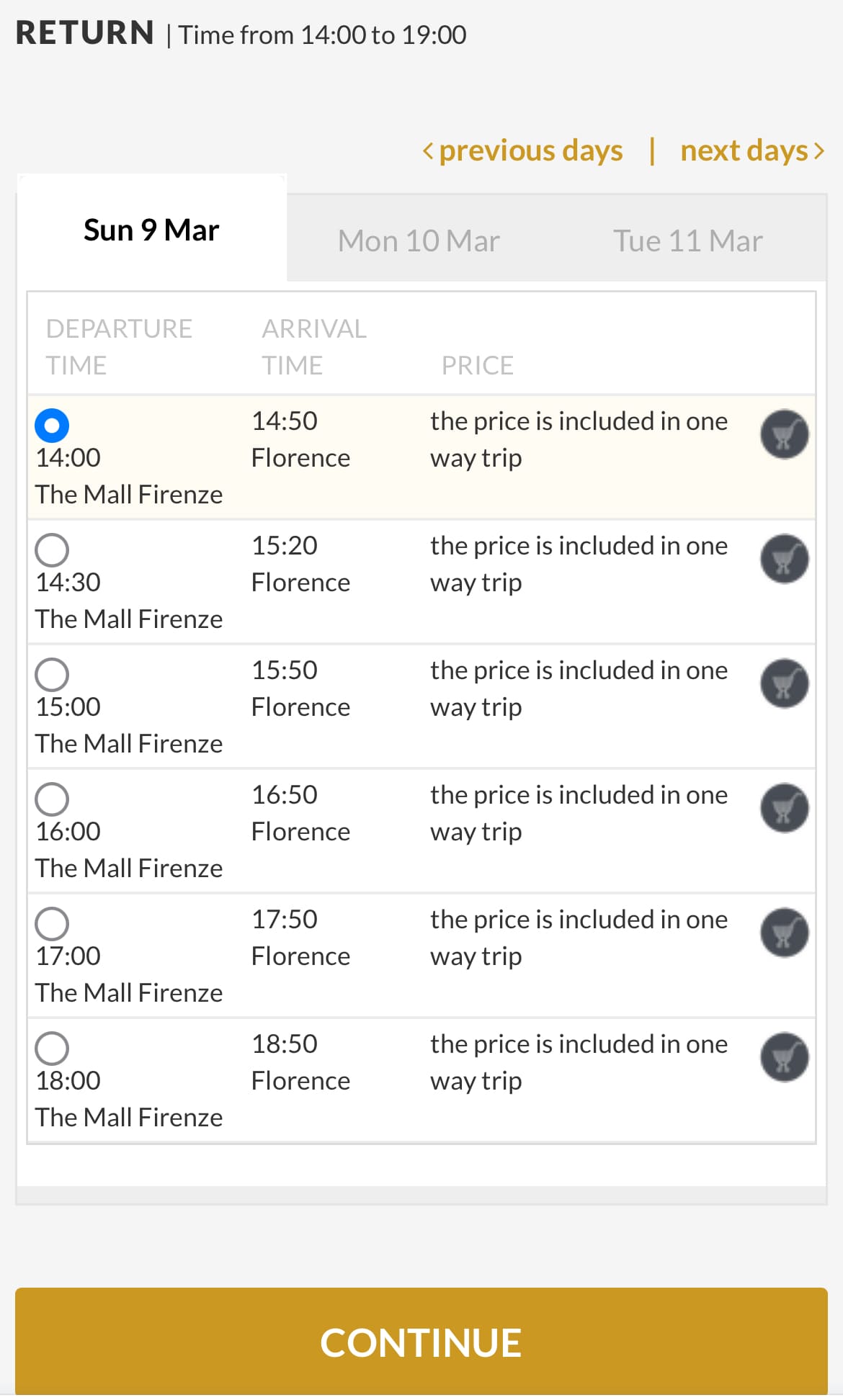Click the cart icon for 15:00 departure
Image resolution: width=843 pixels, height=1400 pixels.
(784, 683)
